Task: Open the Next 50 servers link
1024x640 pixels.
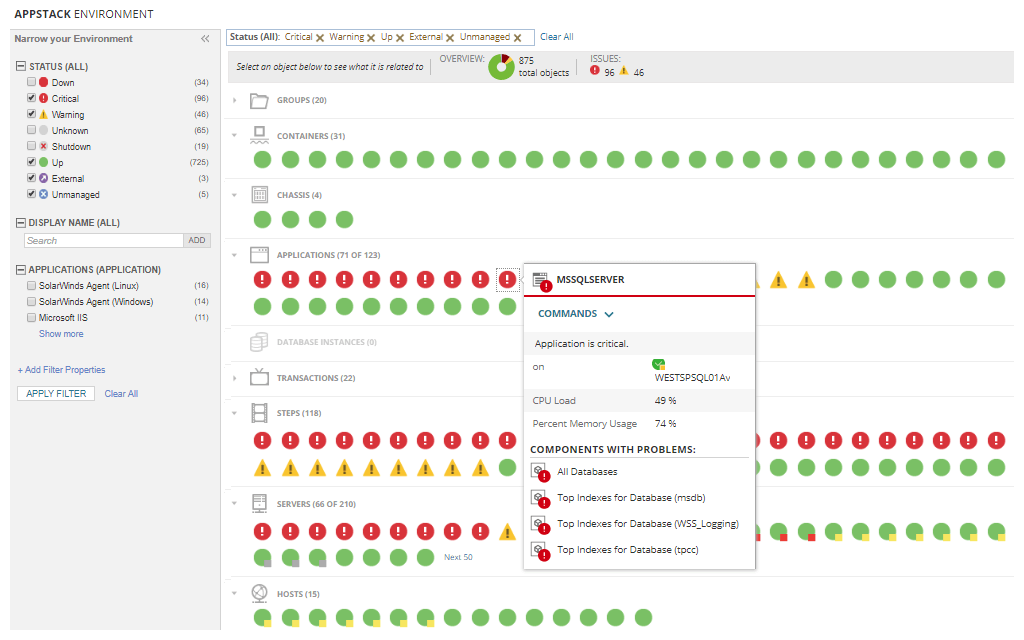Action: [458, 557]
